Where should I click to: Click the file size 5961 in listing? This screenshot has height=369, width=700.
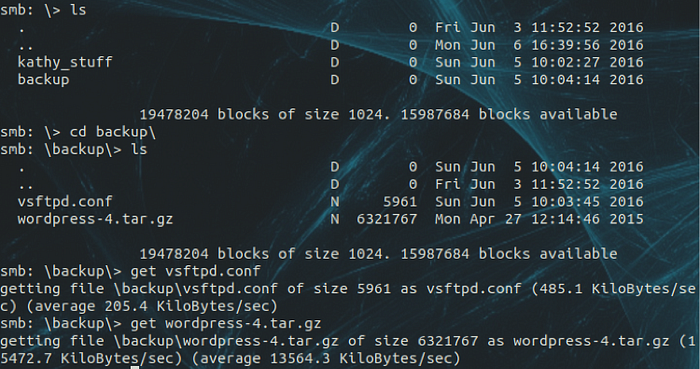[400, 202]
